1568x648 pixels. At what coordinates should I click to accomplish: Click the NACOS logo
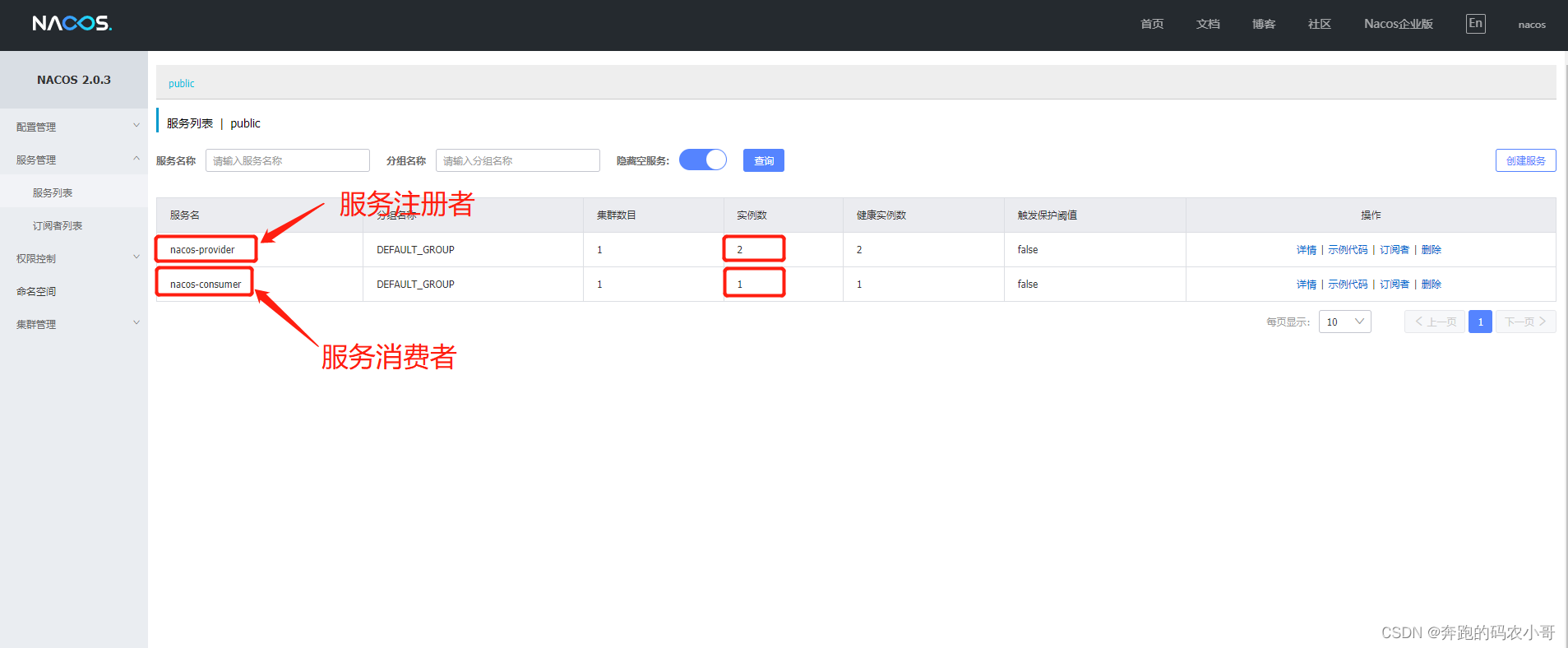72,23
